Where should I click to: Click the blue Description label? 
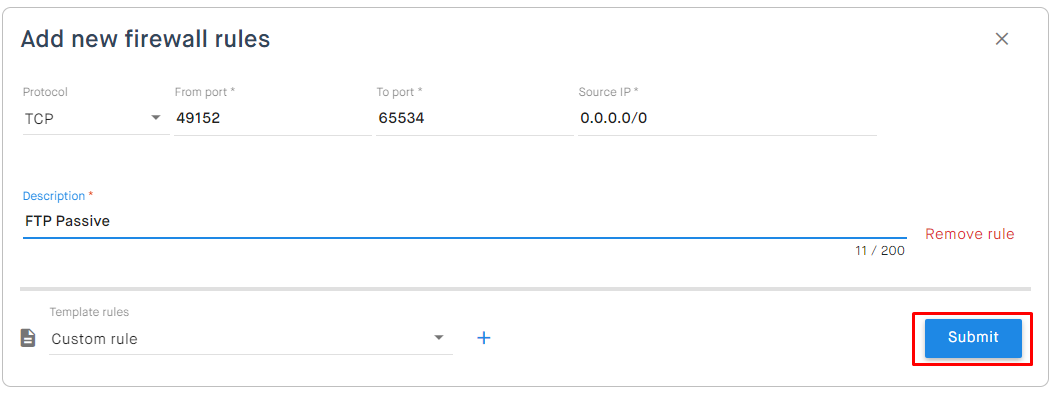(57, 196)
